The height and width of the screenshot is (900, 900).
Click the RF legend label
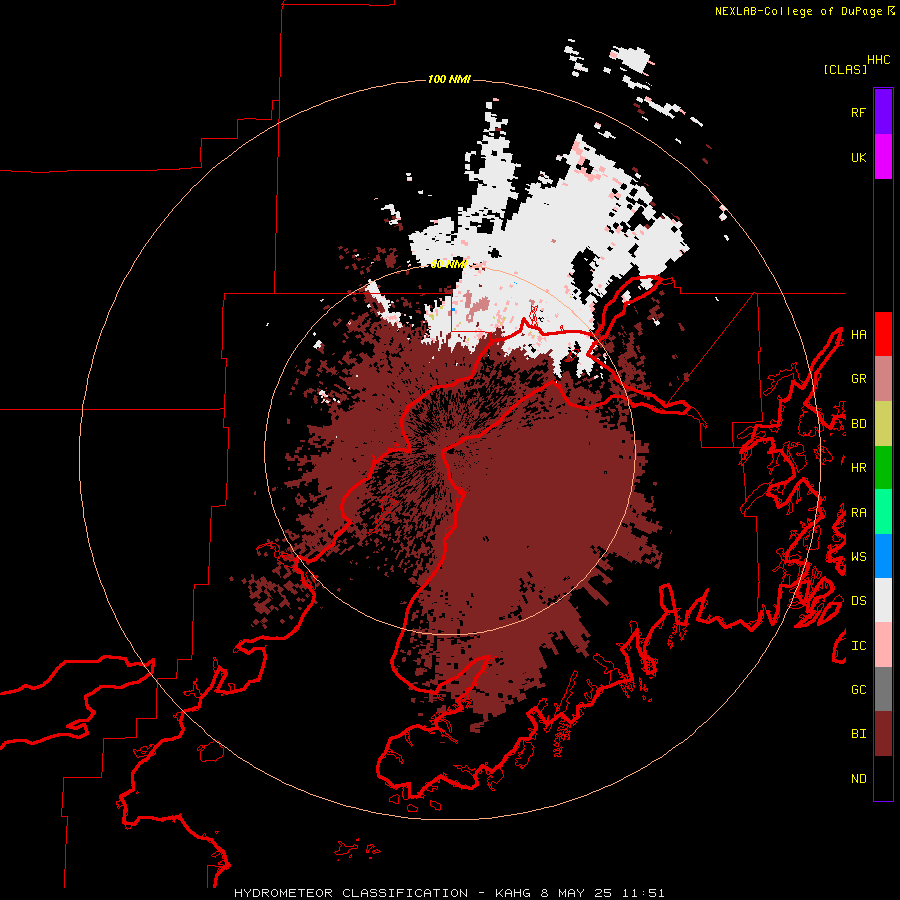point(858,112)
